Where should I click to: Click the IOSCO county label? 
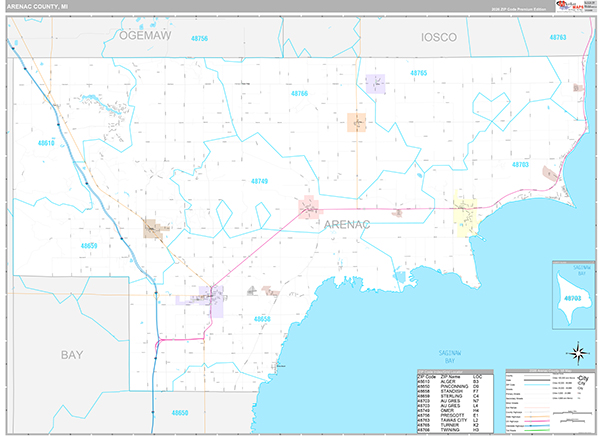click(438, 37)
